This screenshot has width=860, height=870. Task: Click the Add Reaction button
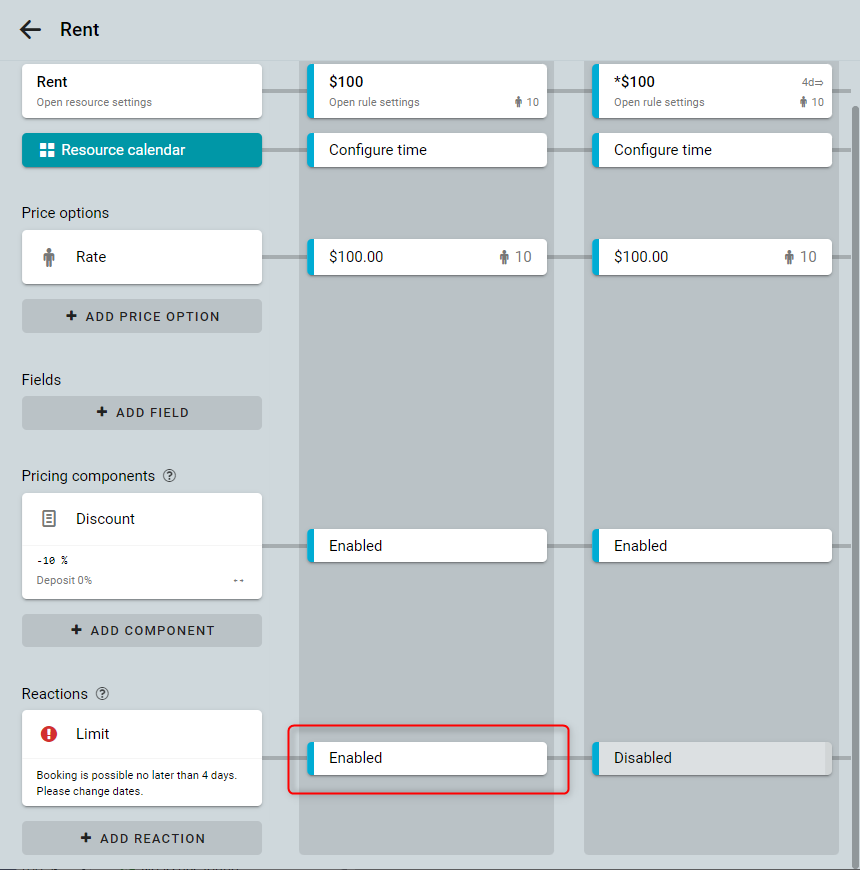click(x=142, y=838)
